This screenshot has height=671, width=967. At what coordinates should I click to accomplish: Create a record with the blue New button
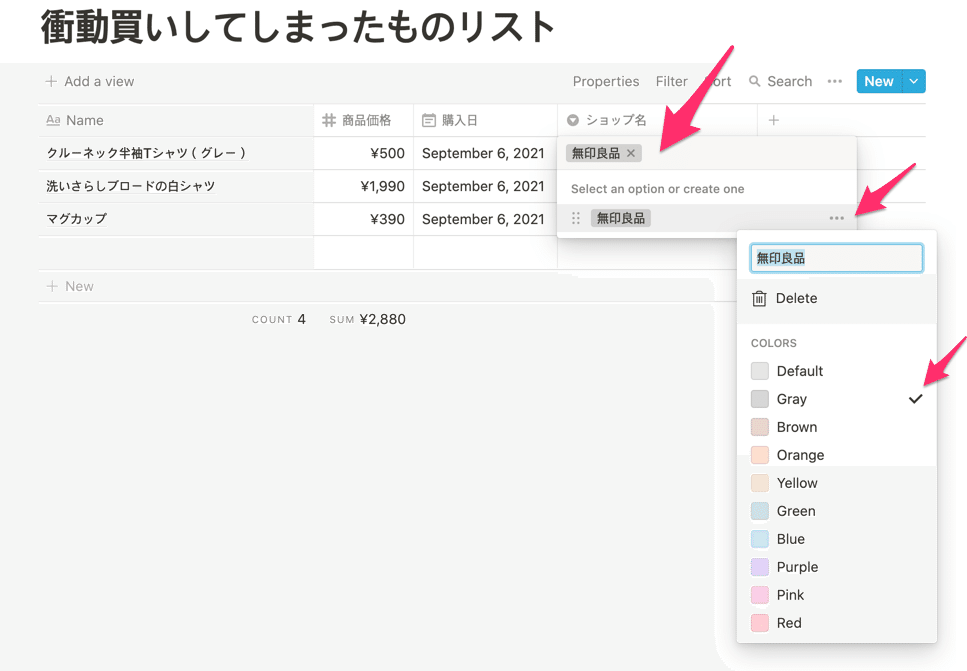[x=878, y=81]
